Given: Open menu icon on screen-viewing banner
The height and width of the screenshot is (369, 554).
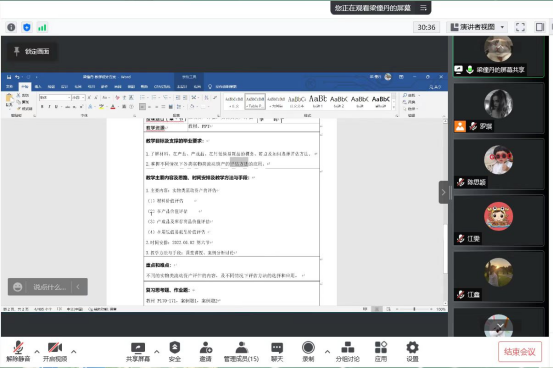Looking at the screenshot, I should tap(423, 8).
